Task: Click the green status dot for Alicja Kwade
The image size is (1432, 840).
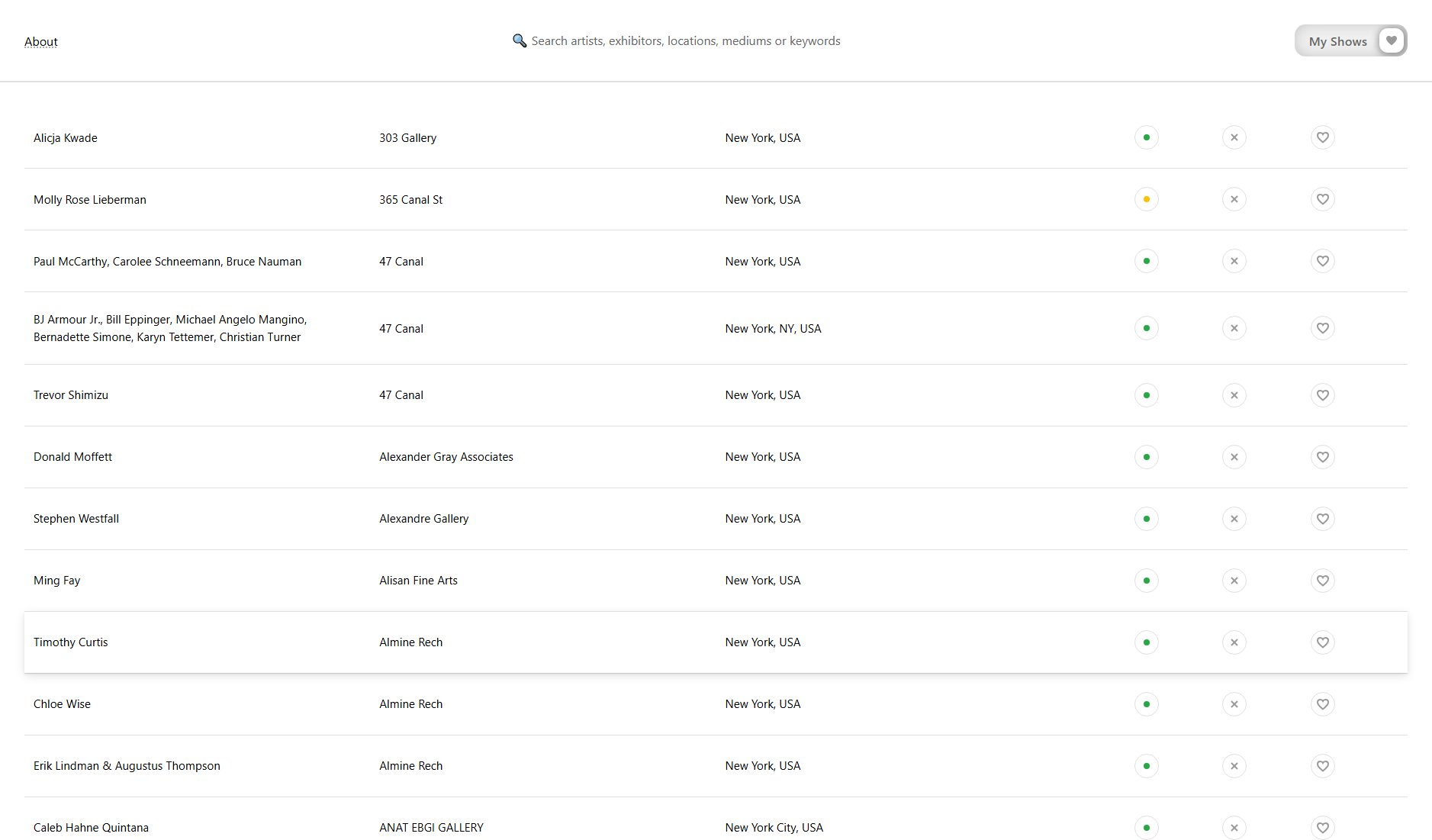Action: [x=1147, y=137]
